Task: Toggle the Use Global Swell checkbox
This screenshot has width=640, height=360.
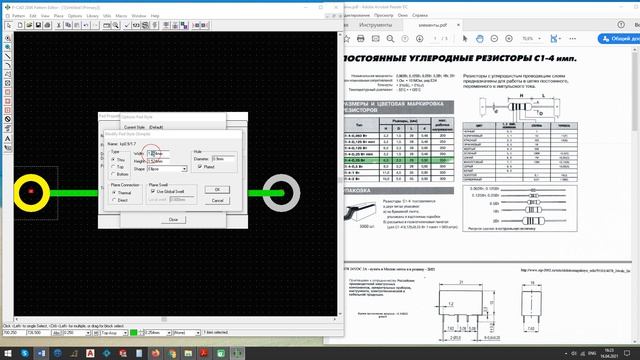Action: click(x=153, y=191)
